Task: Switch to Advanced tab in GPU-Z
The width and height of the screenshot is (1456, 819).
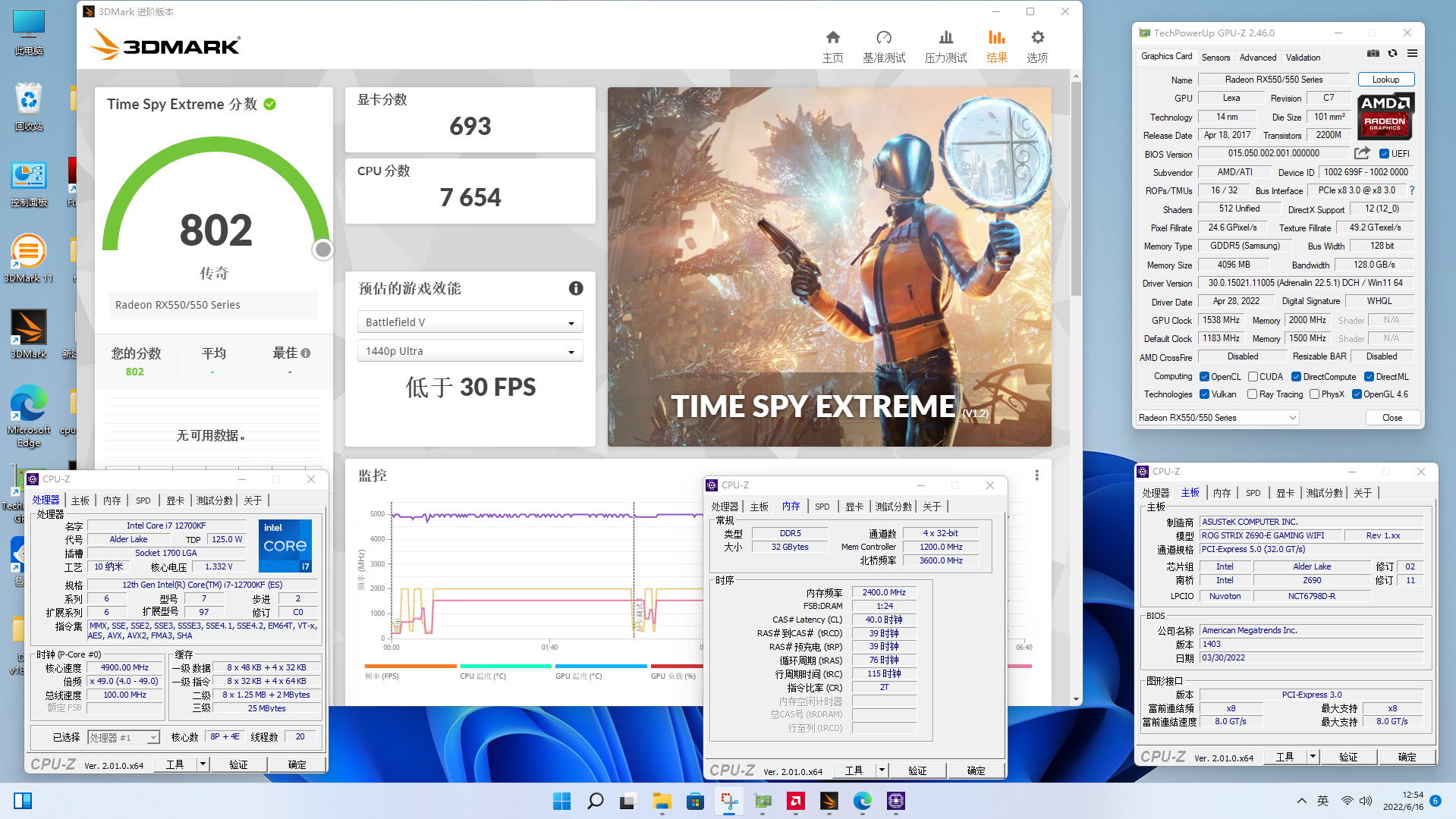Action: (1257, 58)
